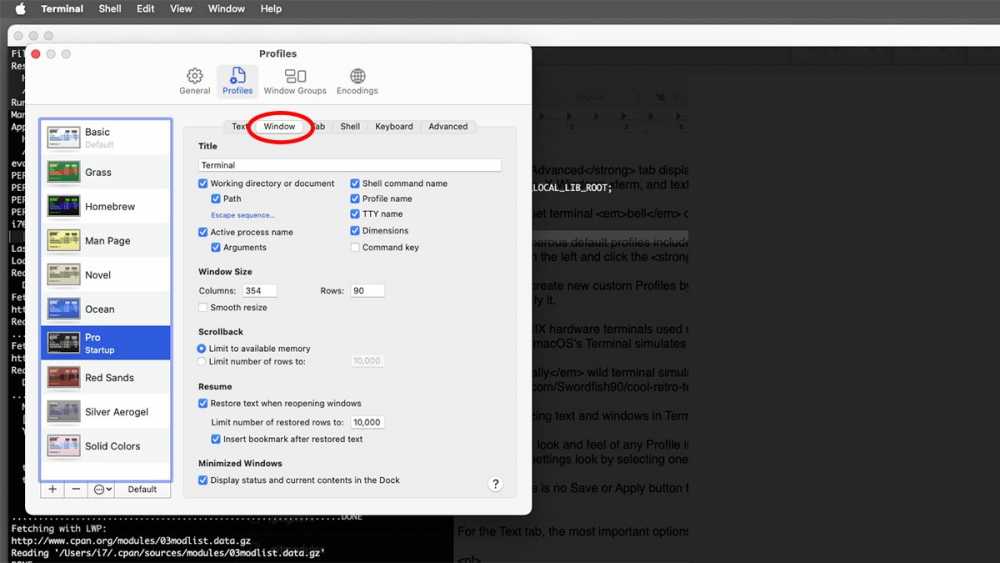This screenshot has height=563, width=1000.
Task: Toggle Insert bookmark after restored text
Action: (x=216, y=439)
